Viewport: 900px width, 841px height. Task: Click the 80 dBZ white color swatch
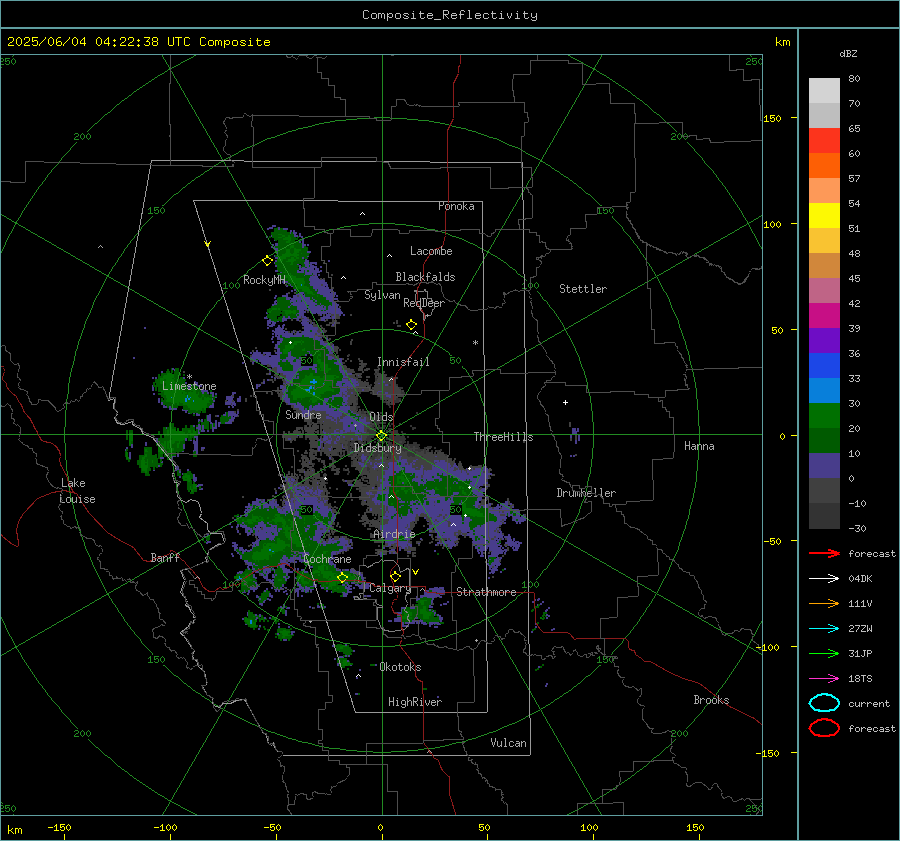click(824, 91)
